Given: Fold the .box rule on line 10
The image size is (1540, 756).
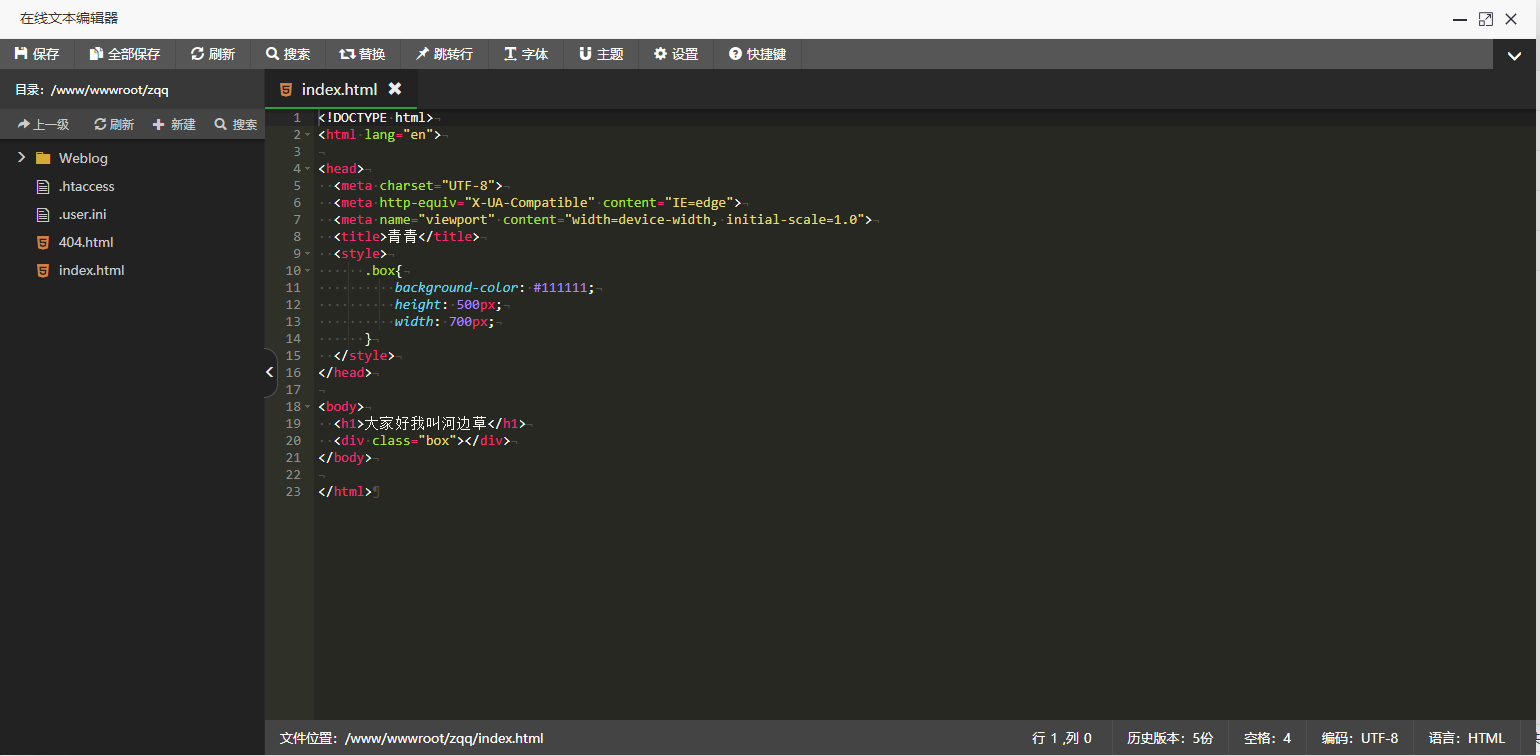Looking at the screenshot, I should (x=308, y=270).
